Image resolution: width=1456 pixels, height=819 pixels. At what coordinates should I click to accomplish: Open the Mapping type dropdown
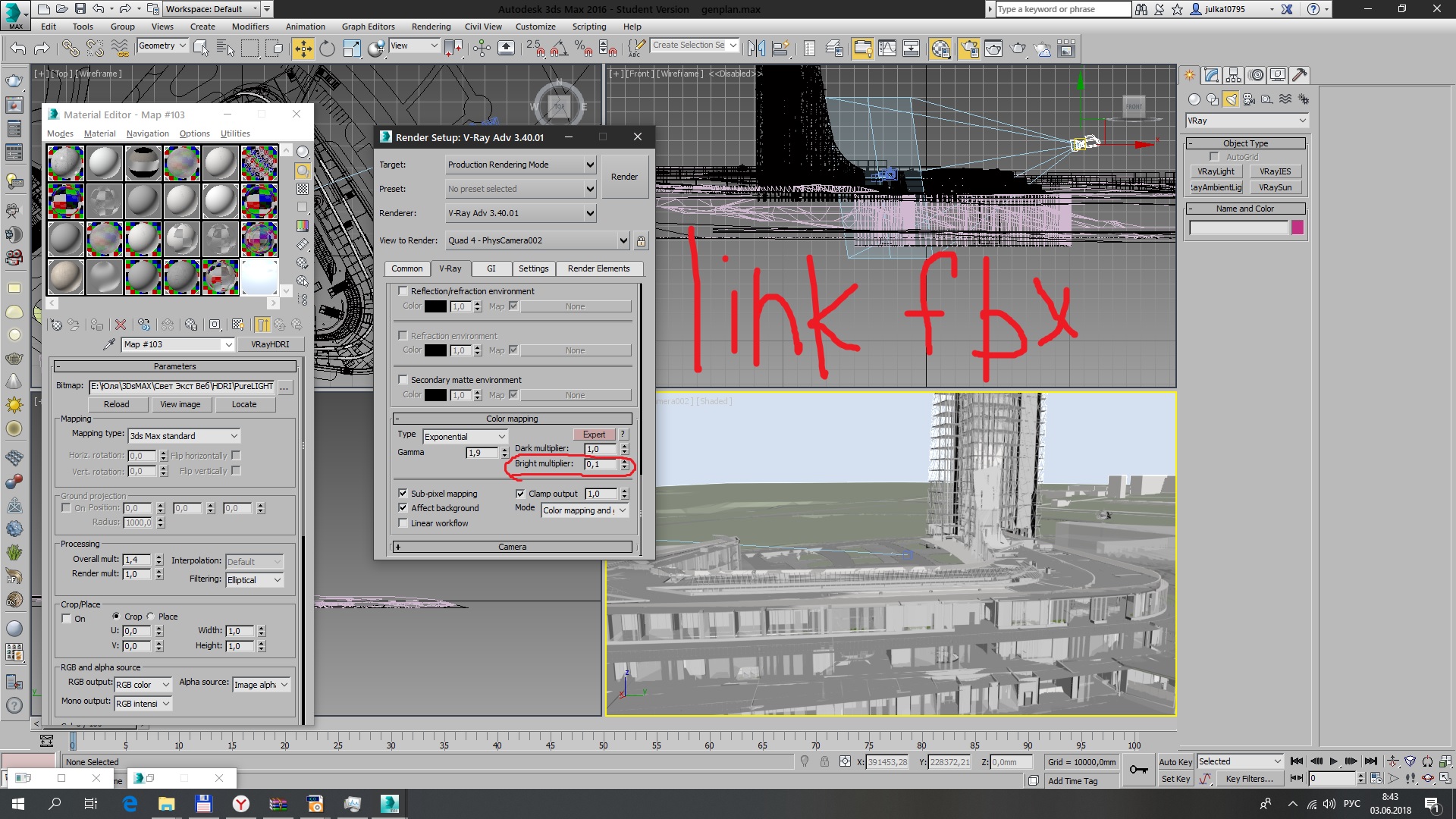[184, 436]
